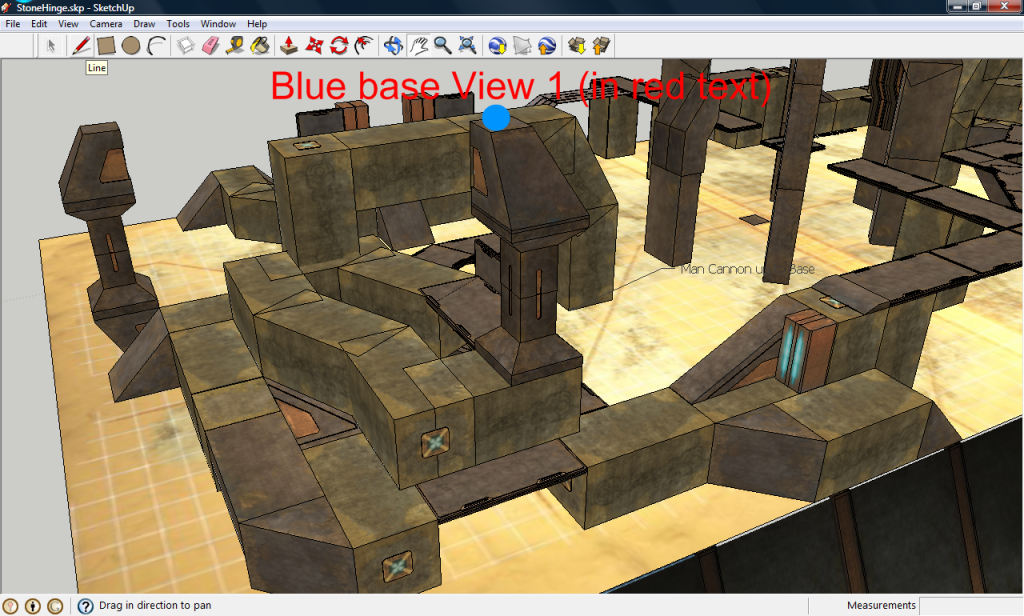Click the Share Model box icon
This screenshot has width=1024, height=616.
click(601, 46)
